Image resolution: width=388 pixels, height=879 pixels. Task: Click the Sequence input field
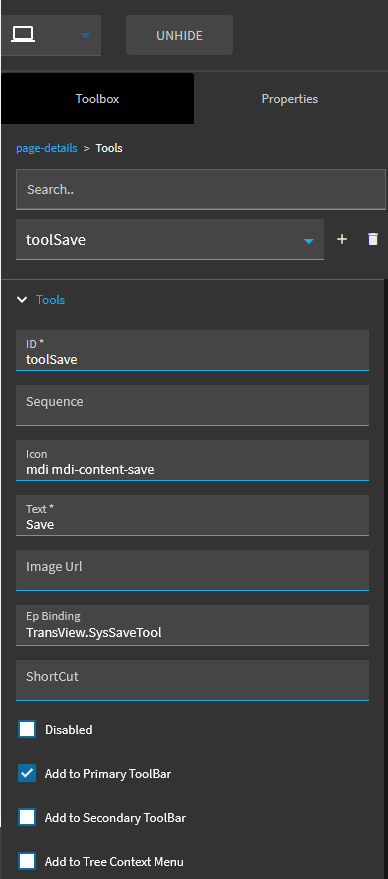(x=192, y=405)
